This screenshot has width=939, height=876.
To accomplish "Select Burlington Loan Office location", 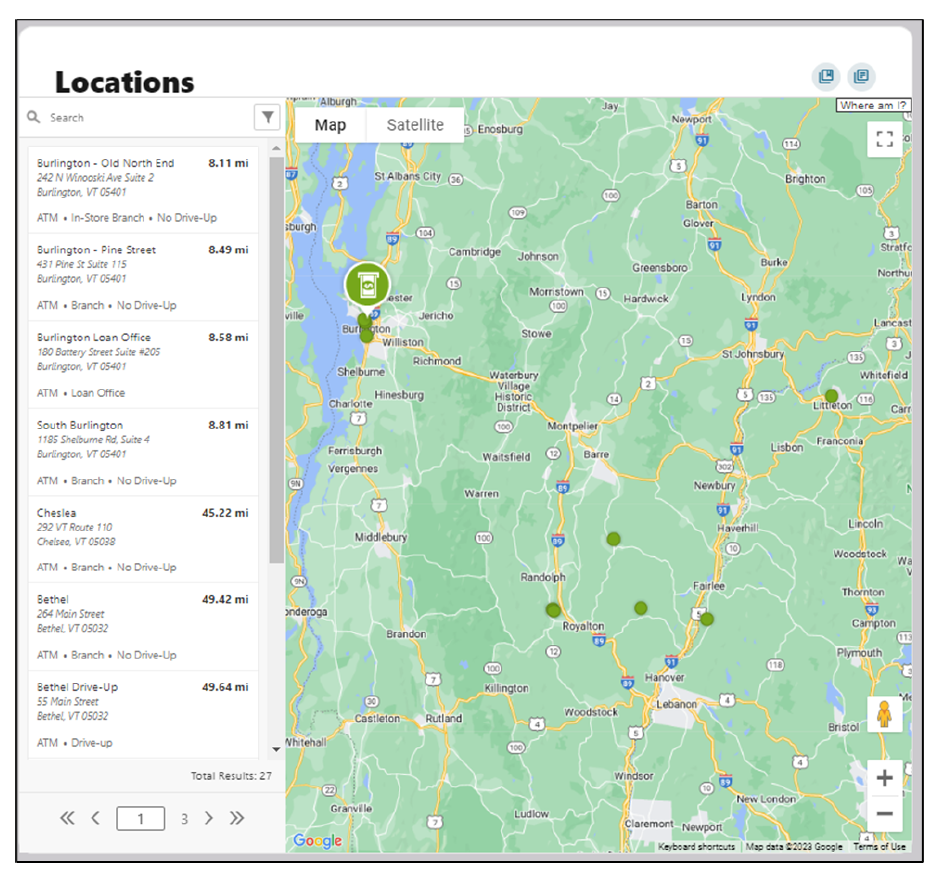I will pos(143,365).
